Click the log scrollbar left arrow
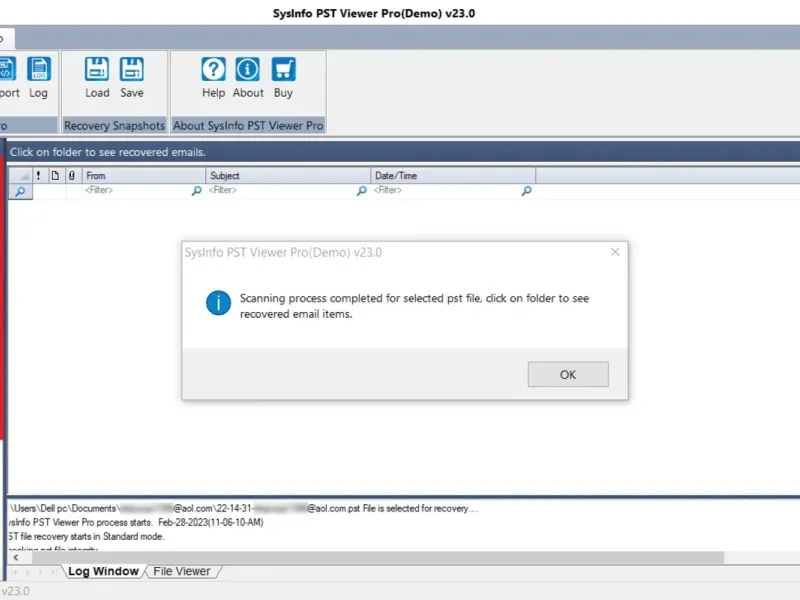The image size is (800, 600). point(16,558)
